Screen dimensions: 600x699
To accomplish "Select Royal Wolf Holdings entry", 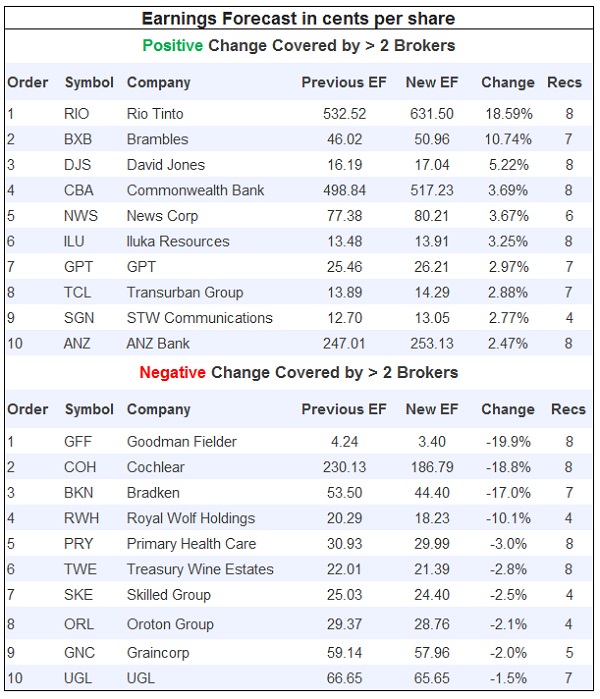I will (190, 518).
